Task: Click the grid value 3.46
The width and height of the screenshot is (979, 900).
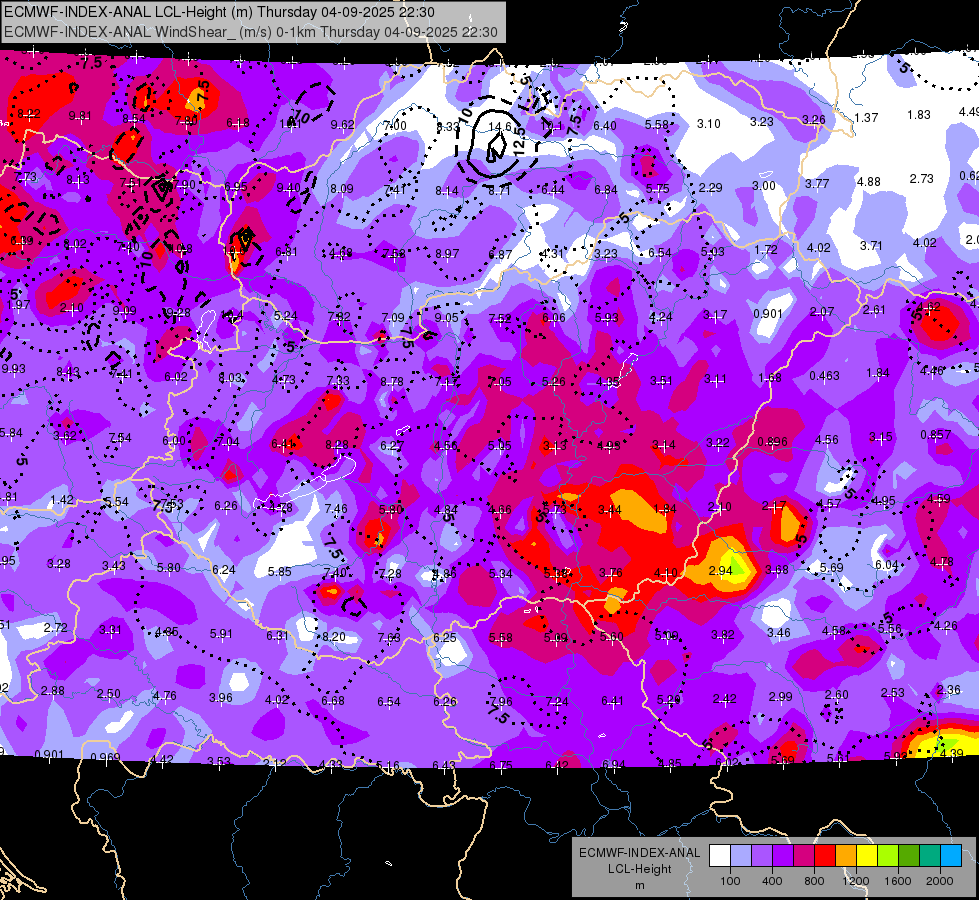Action: point(779,633)
